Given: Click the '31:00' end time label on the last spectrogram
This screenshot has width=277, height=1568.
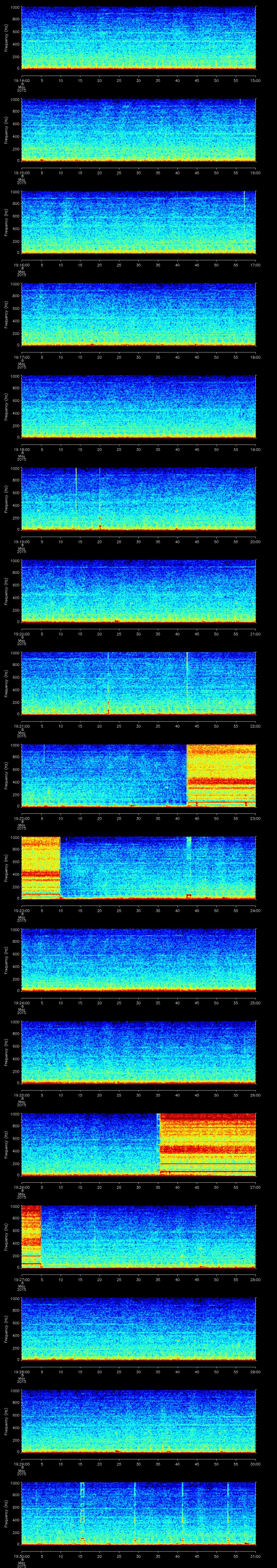Looking at the screenshot, I should (x=255, y=1556).
